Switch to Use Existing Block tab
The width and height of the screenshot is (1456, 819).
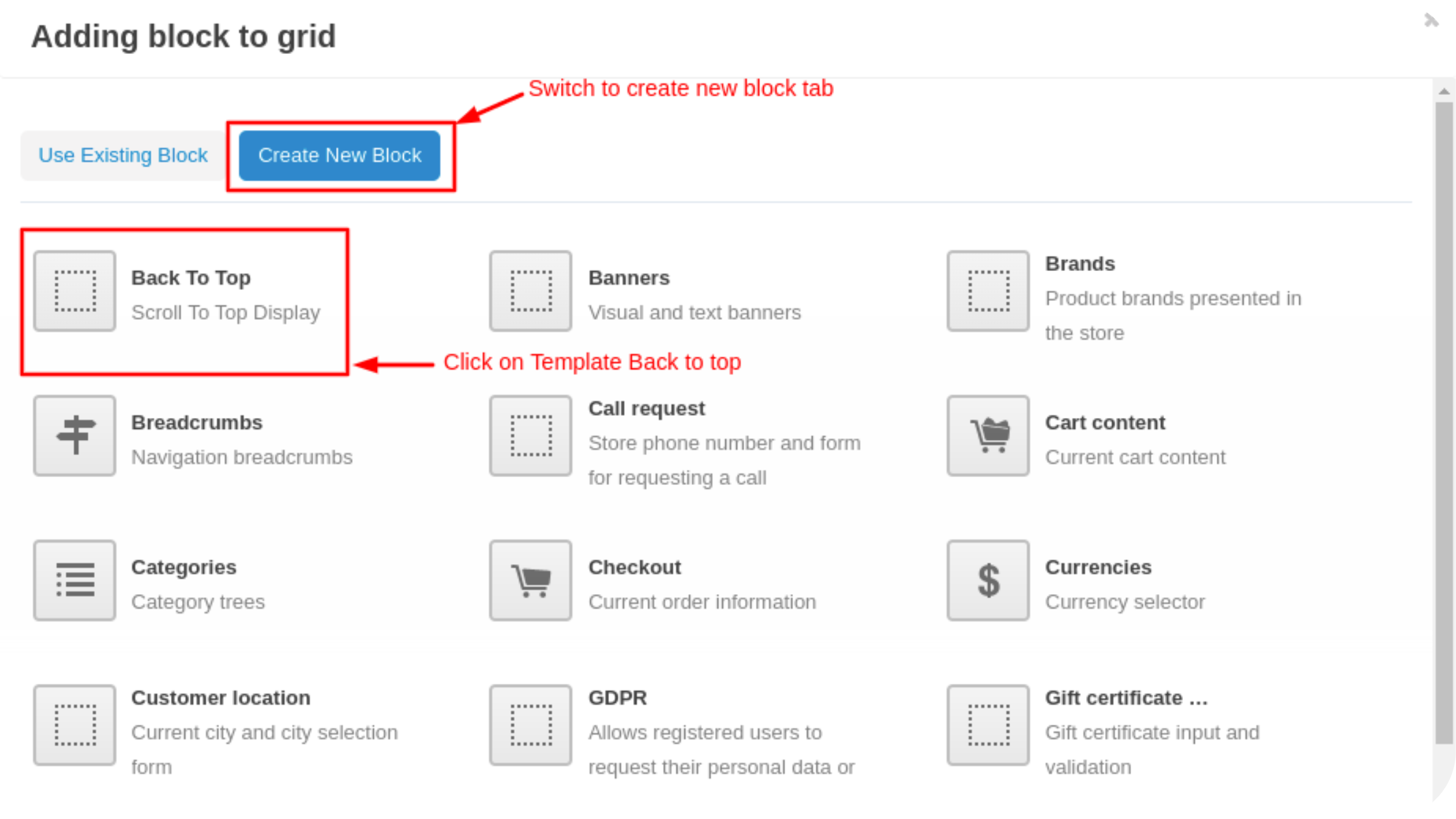[x=123, y=155]
